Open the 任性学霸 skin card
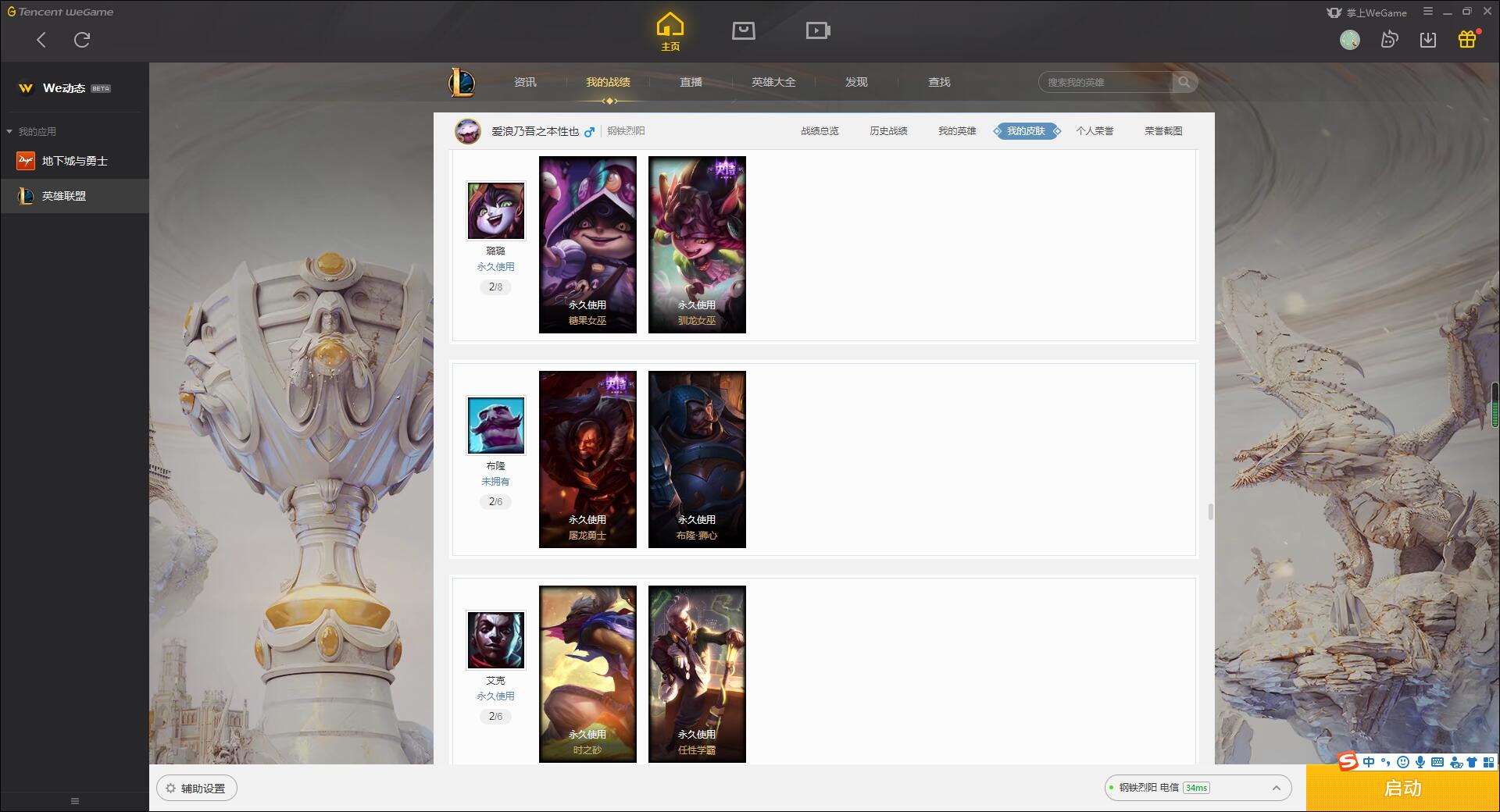The height and width of the screenshot is (812, 1500). [x=697, y=674]
